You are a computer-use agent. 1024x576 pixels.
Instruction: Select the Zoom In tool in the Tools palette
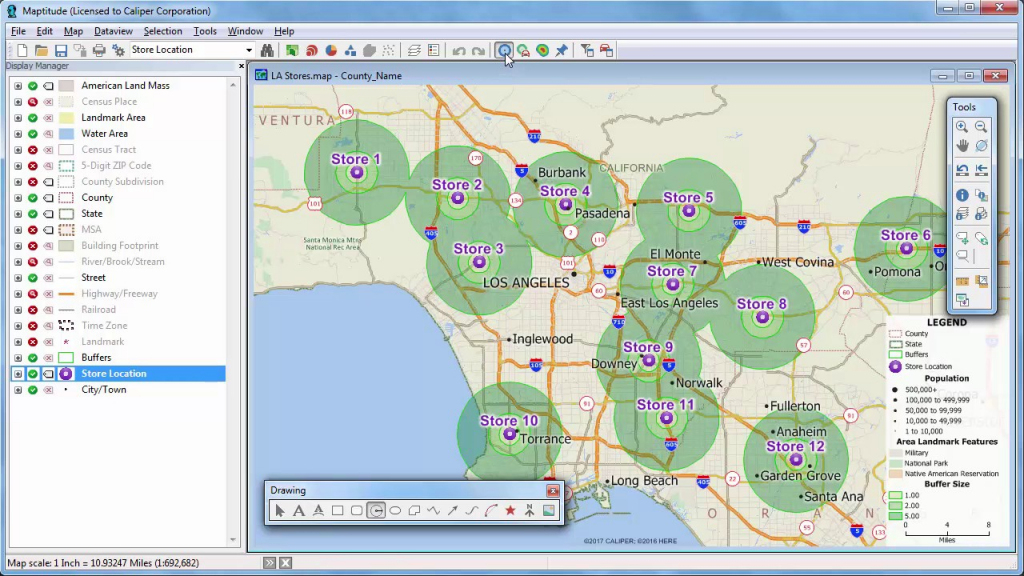click(x=962, y=127)
